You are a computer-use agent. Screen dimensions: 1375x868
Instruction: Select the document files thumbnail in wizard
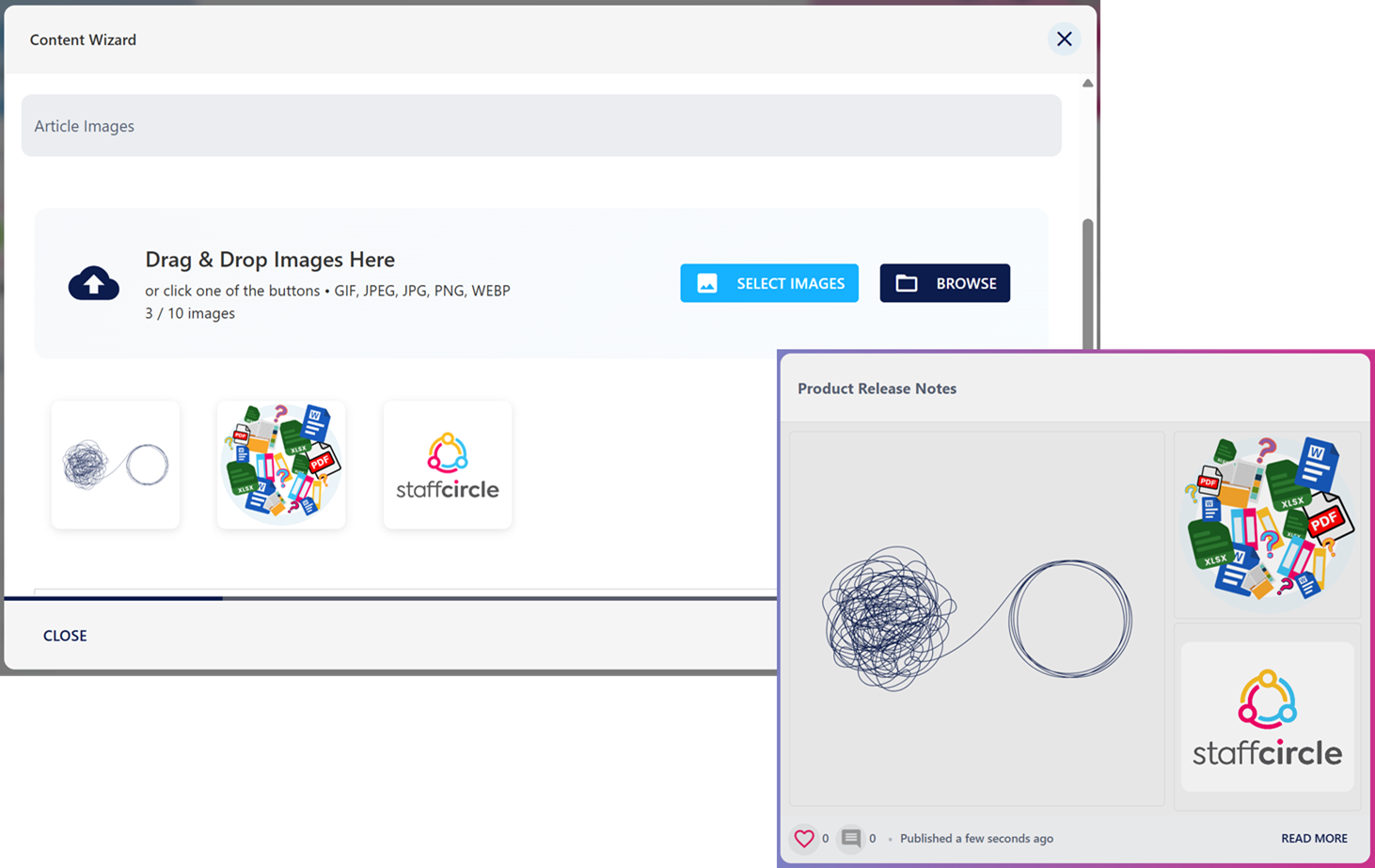click(281, 465)
